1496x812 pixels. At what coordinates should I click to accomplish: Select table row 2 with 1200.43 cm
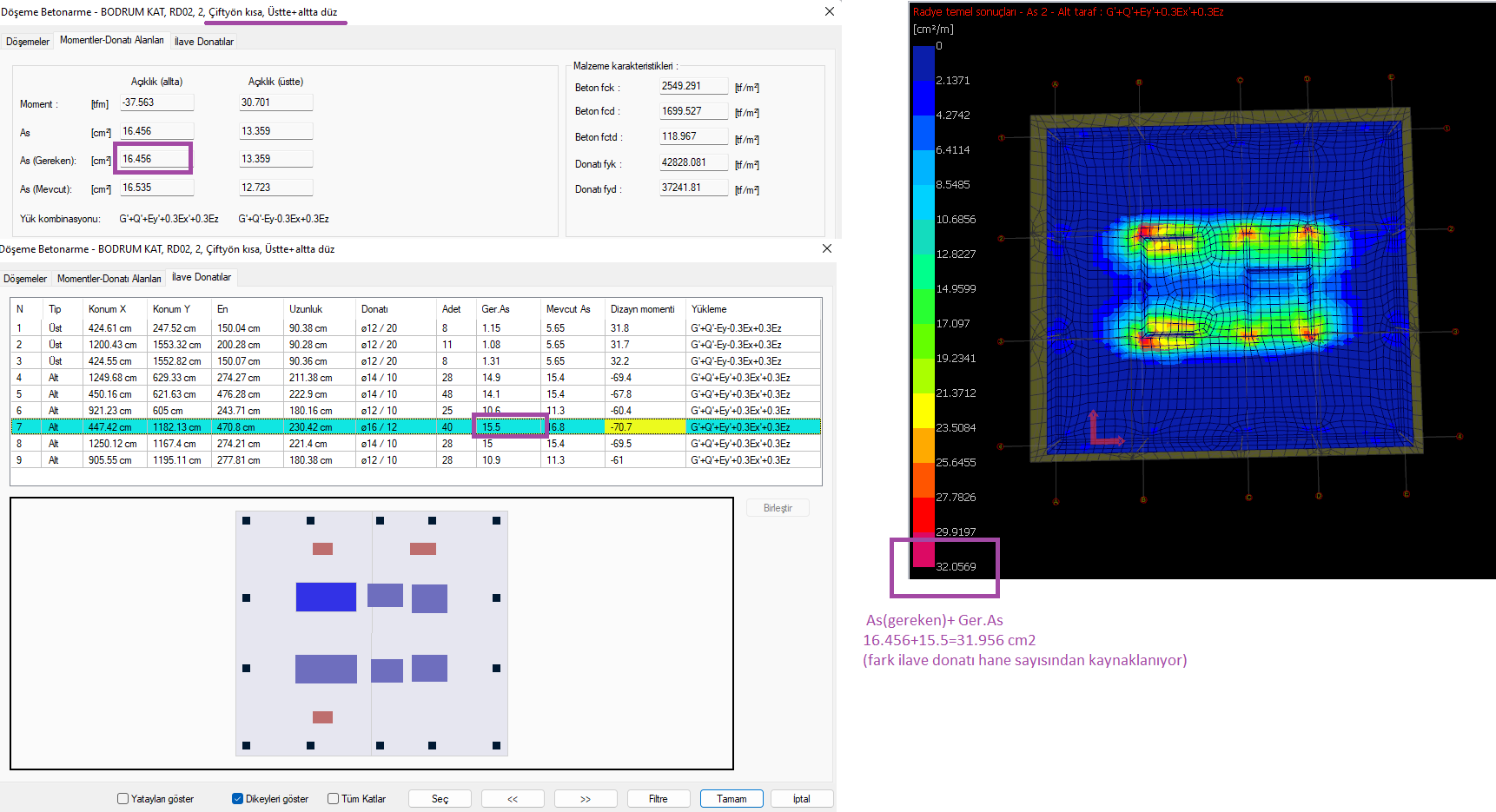(x=416, y=345)
